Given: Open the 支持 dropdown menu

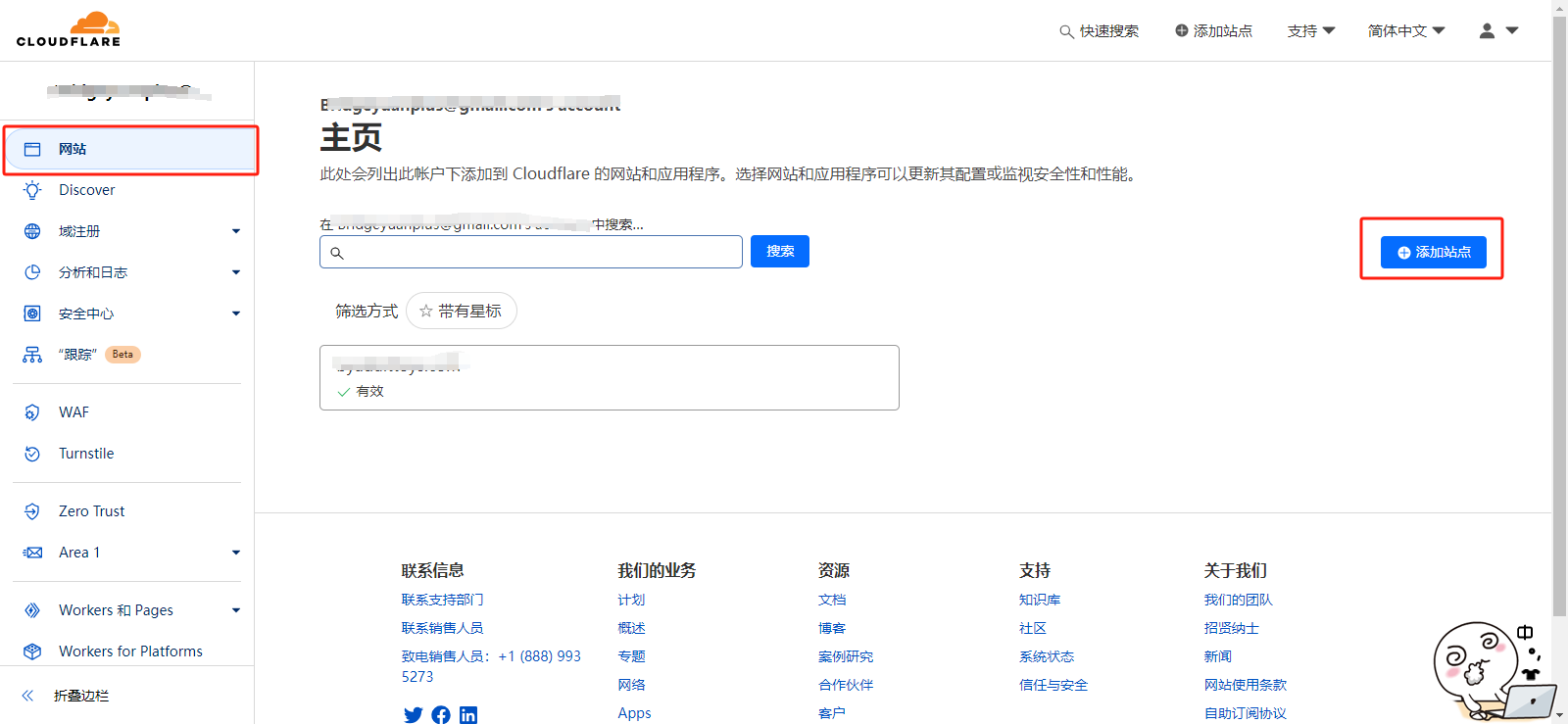Looking at the screenshot, I should coord(1311,31).
